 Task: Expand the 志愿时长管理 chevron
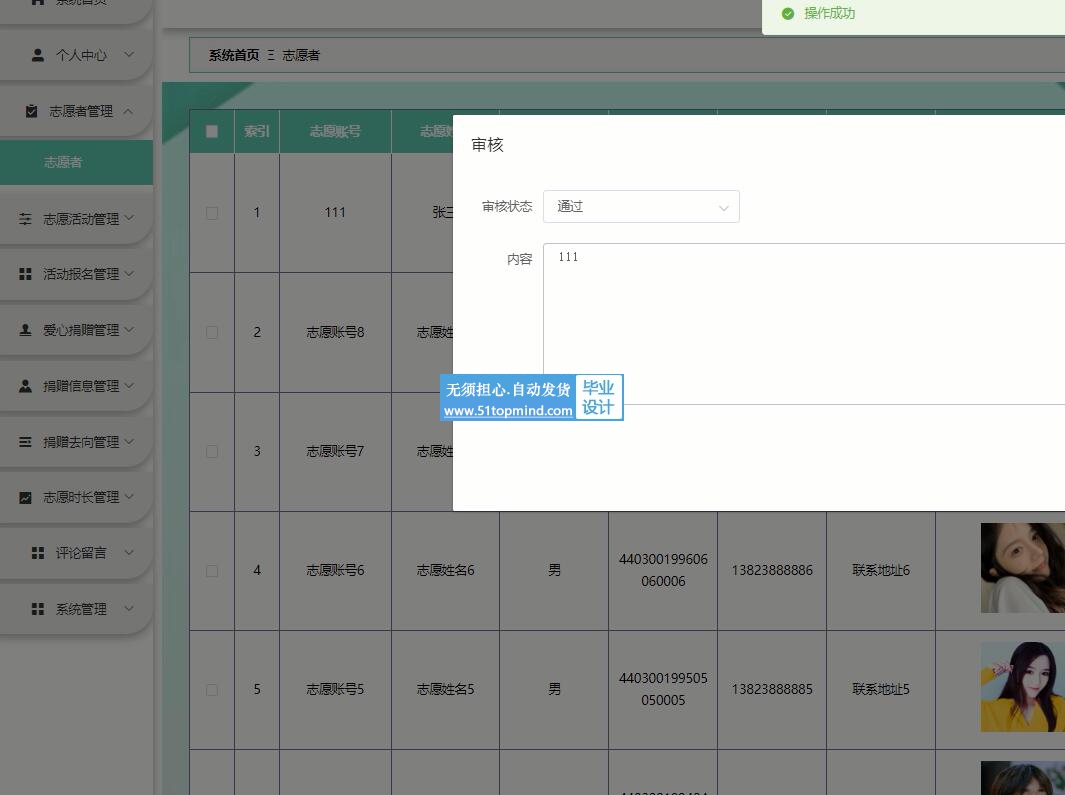point(129,497)
